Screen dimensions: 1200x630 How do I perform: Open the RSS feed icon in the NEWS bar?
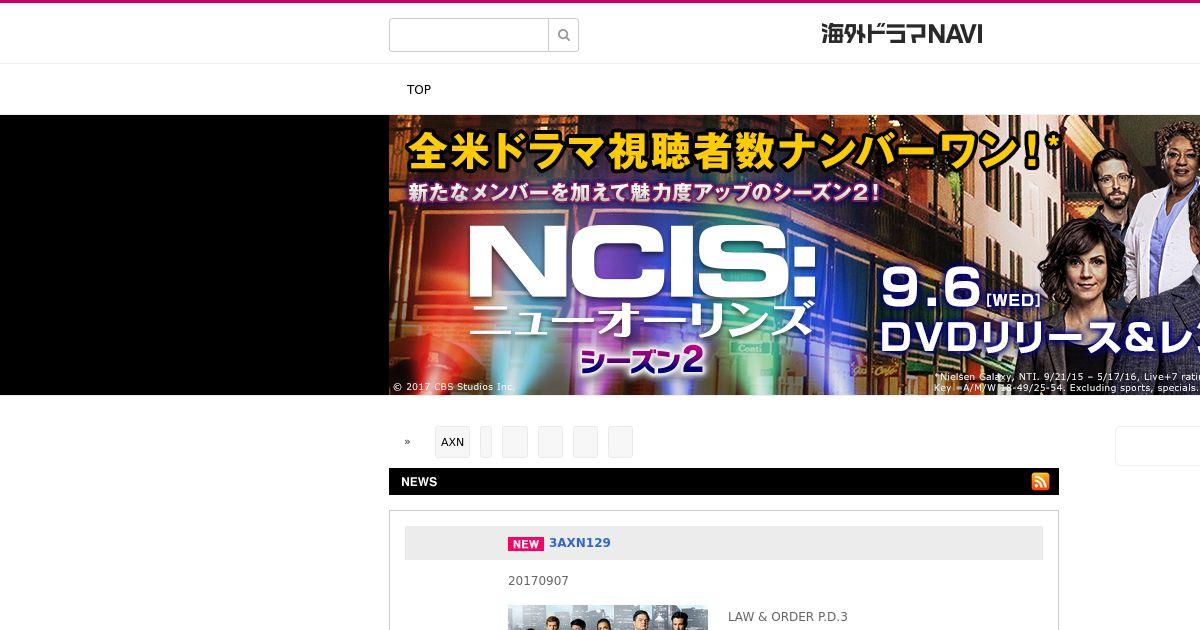coord(1040,481)
